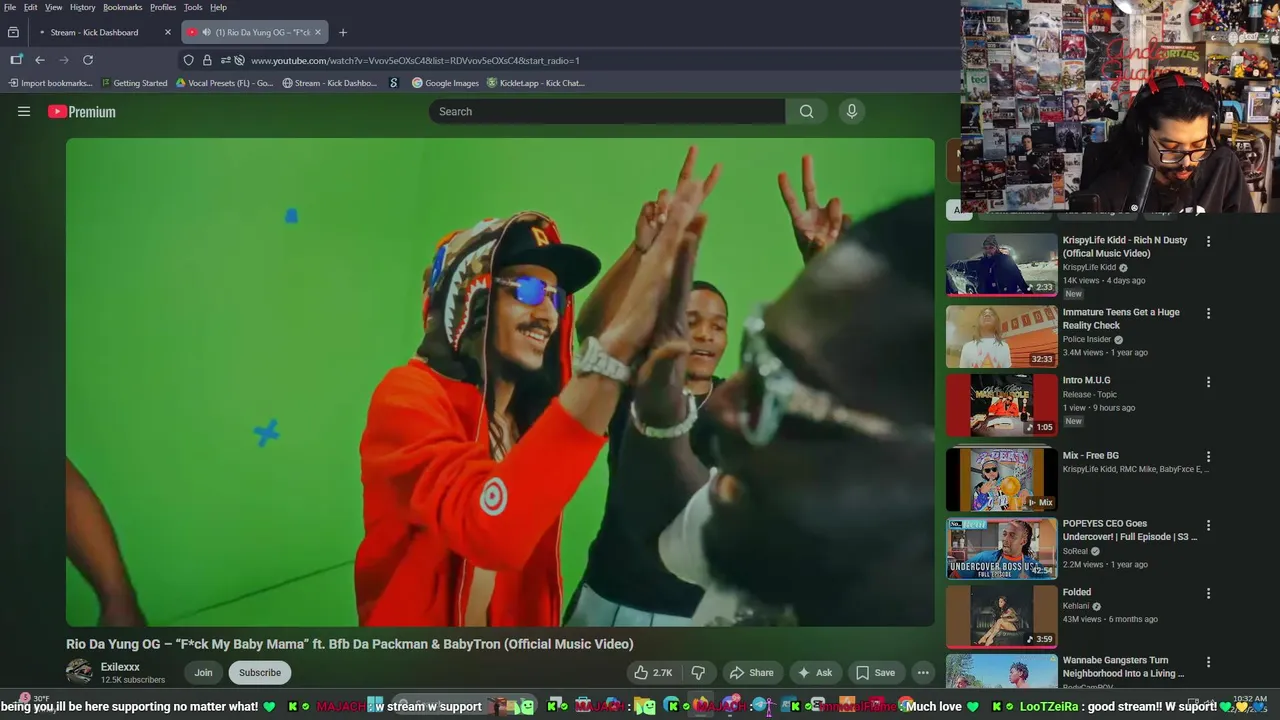Open the File menu
The height and width of the screenshot is (720, 1280).
[x=10, y=7]
